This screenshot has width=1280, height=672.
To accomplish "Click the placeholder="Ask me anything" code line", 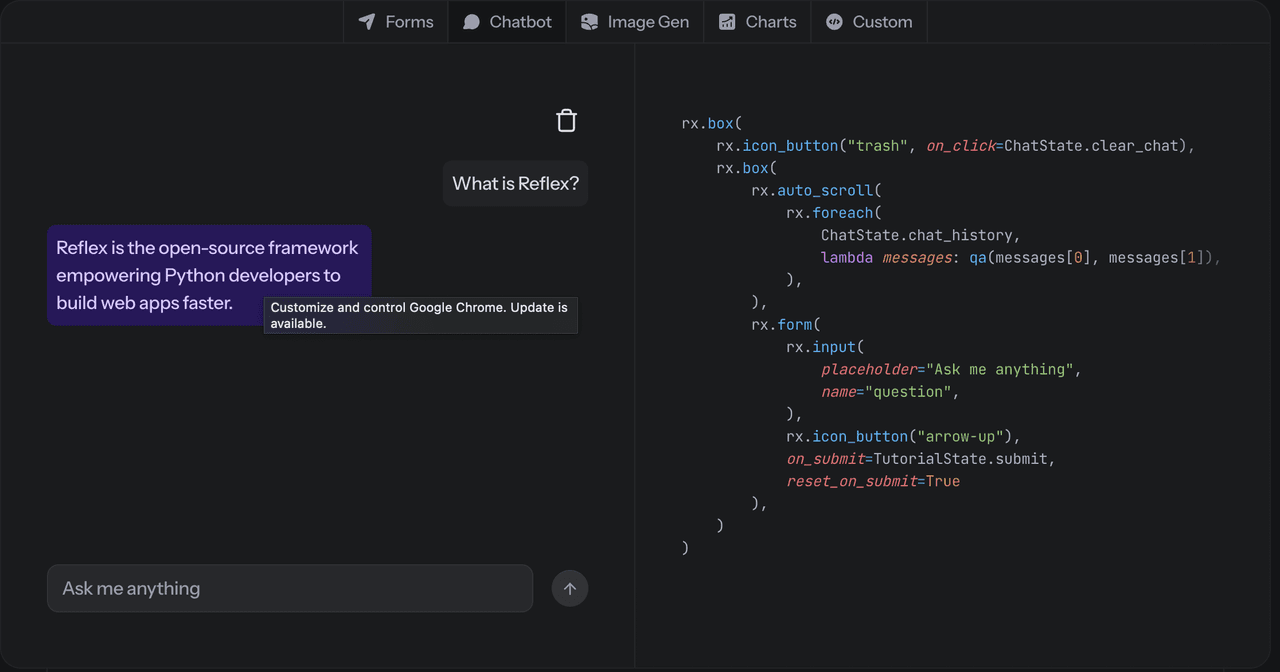I will [950, 370].
